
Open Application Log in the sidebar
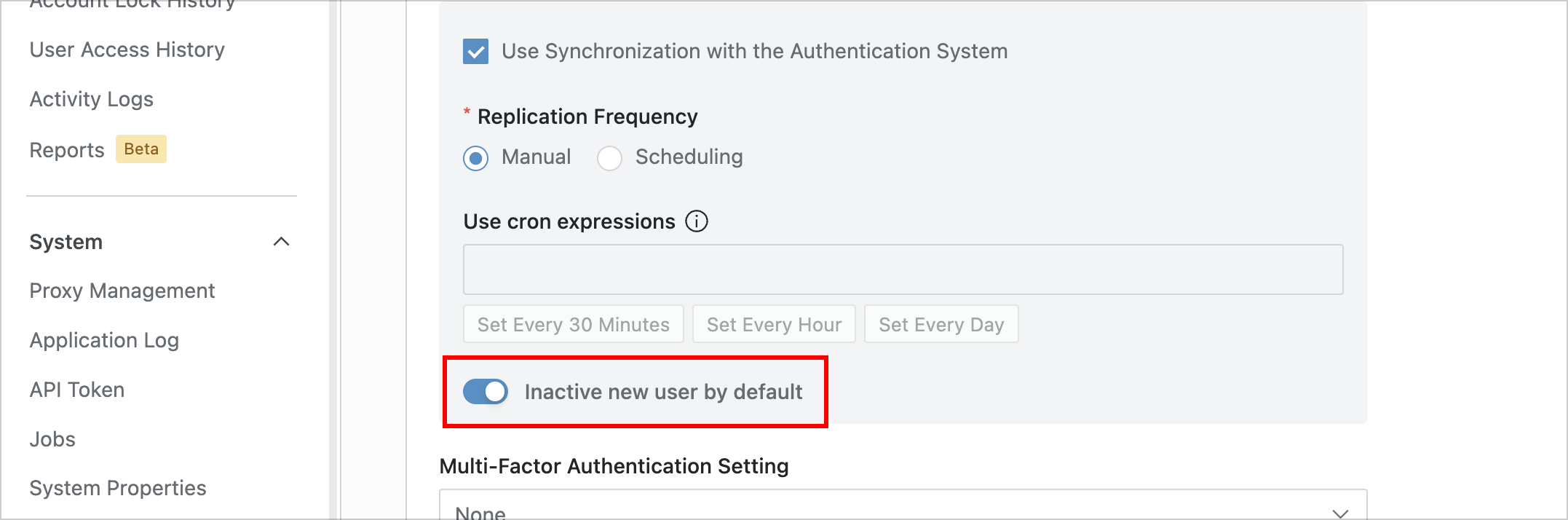[104, 340]
